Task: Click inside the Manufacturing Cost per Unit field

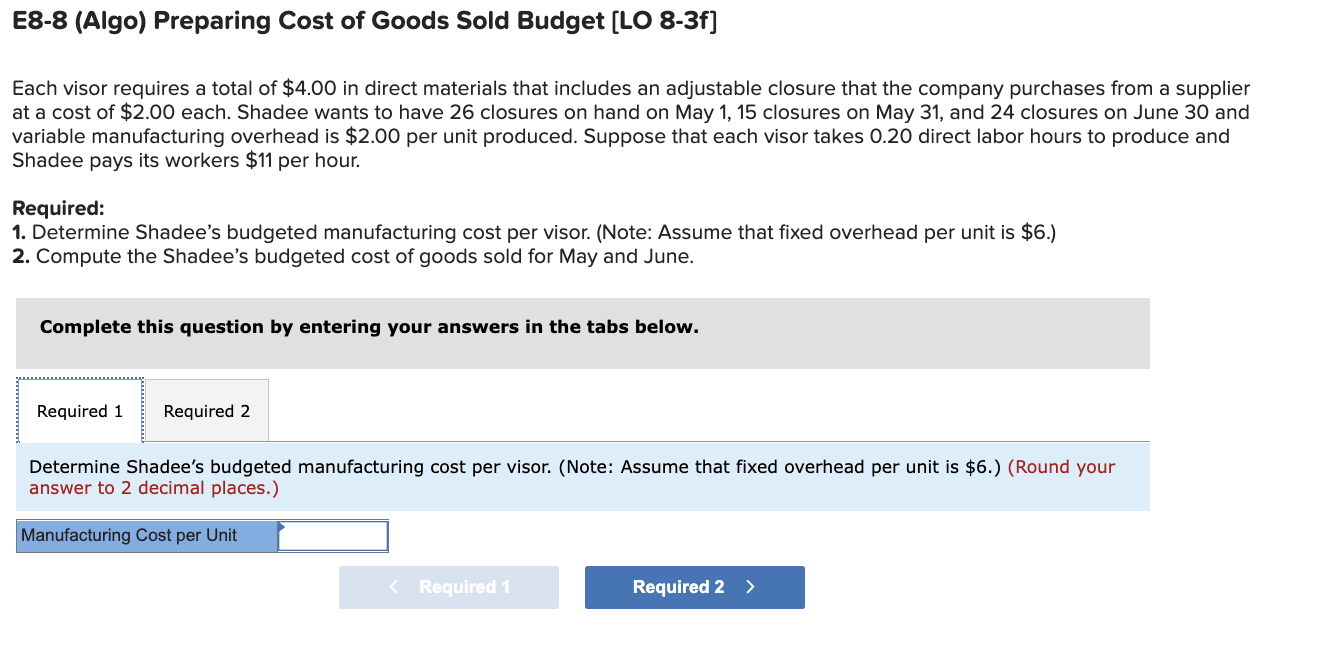Action: tap(331, 535)
